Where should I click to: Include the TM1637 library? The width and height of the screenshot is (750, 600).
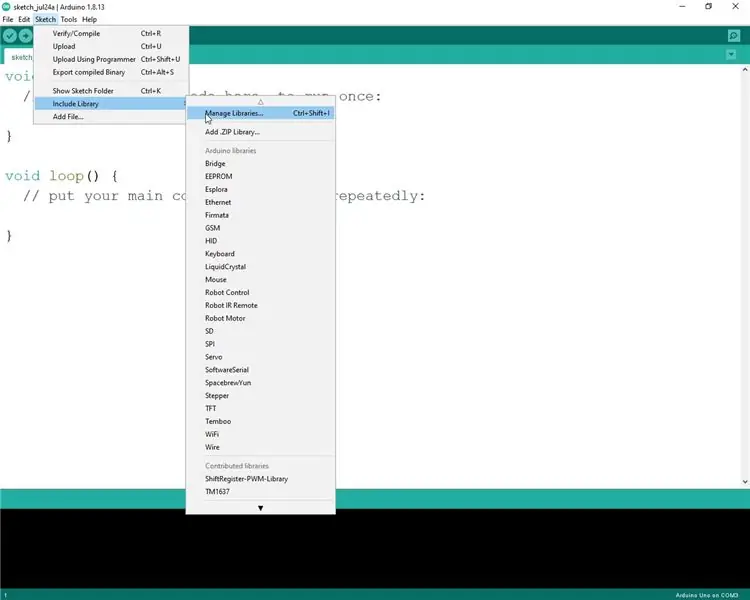260,492
